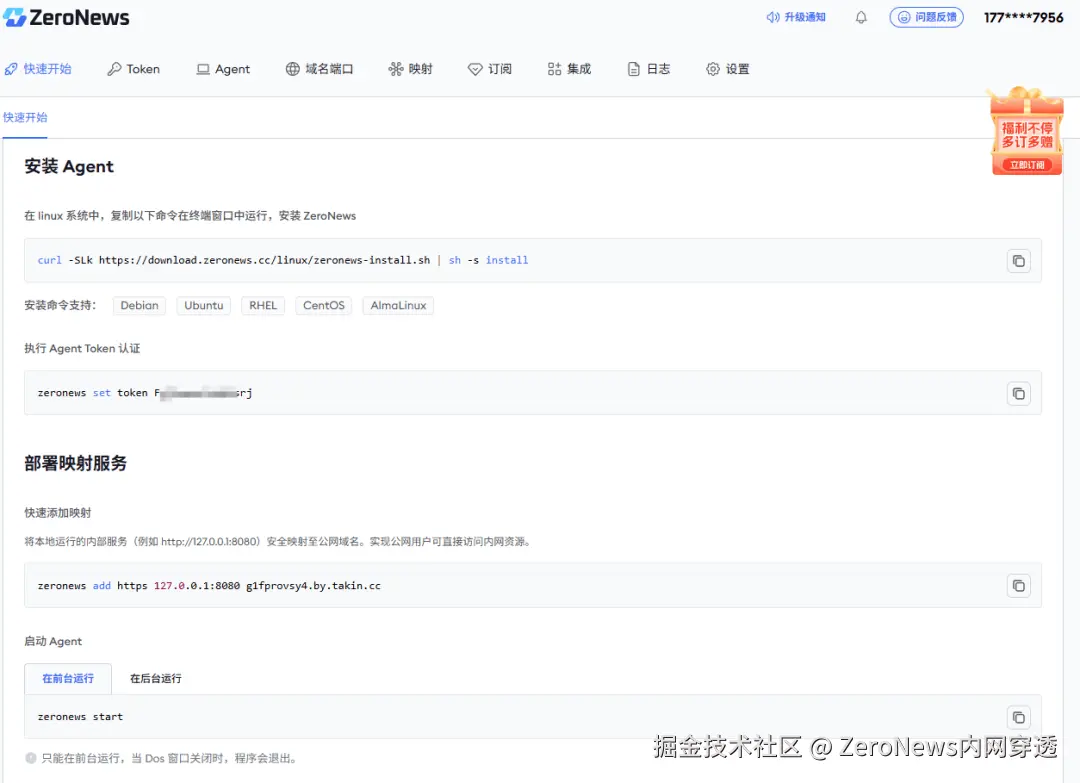The height and width of the screenshot is (783, 1080).
Task: Click the rocket icon beside 快速开始
Action: (11, 69)
